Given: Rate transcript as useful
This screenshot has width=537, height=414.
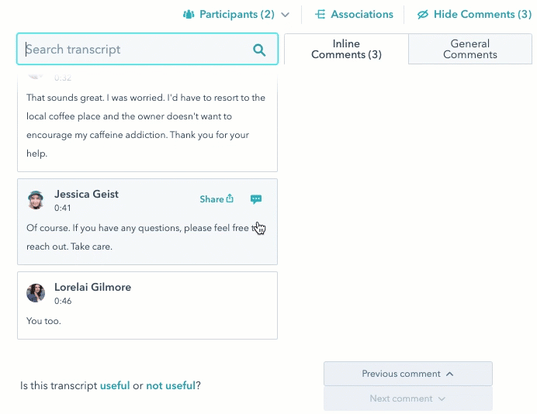Looking at the screenshot, I should (115, 386).
